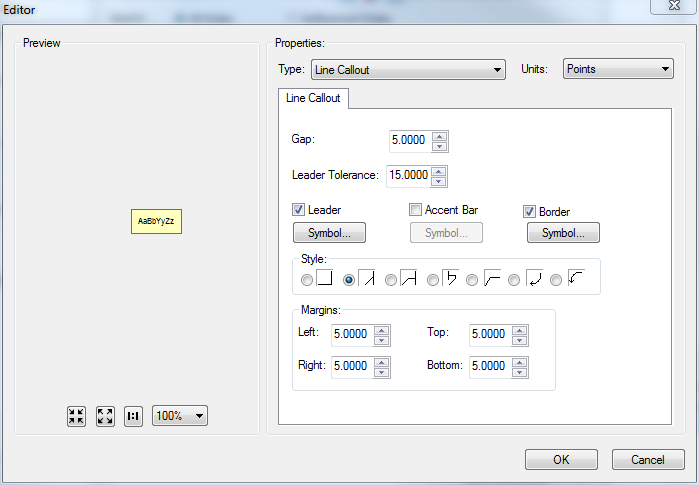
Task: Increase the Left margin value
Action: coord(382,330)
